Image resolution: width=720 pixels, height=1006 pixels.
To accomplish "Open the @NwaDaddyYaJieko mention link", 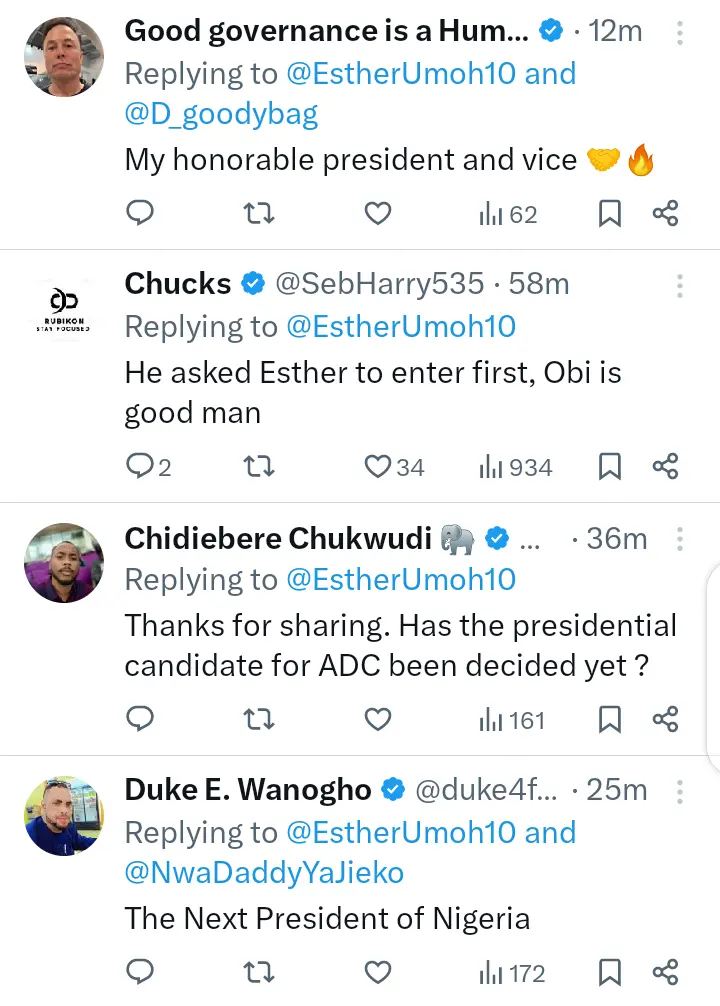I will (264, 872).
